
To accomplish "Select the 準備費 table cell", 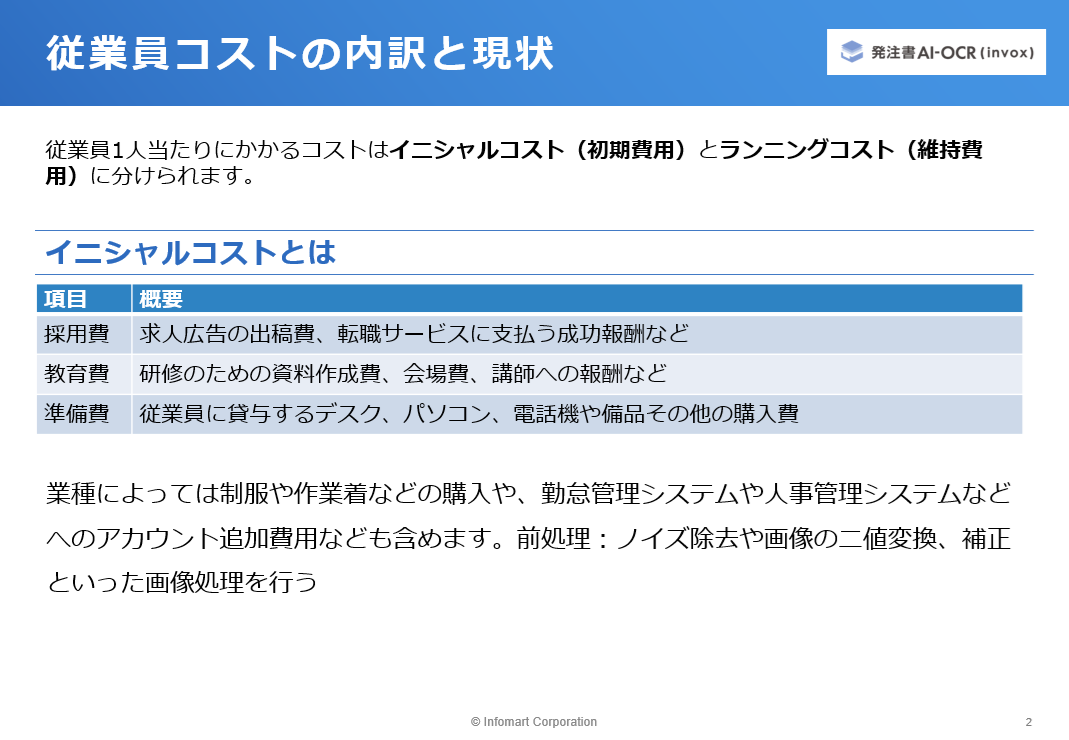I will [x=84, y=414].
